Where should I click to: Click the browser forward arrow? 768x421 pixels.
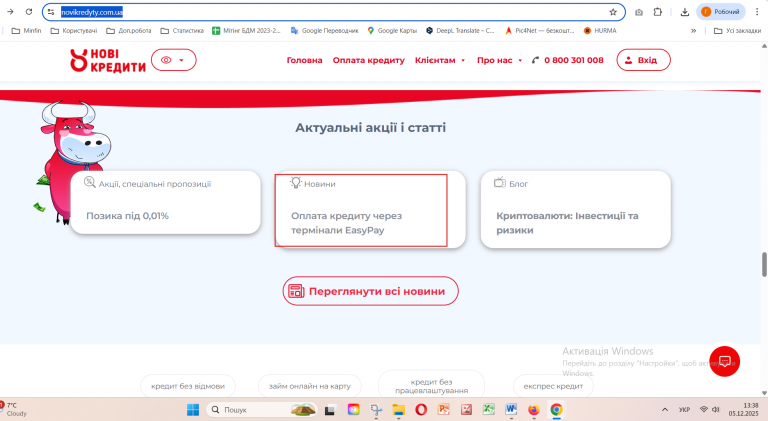[x=10, y=12]
